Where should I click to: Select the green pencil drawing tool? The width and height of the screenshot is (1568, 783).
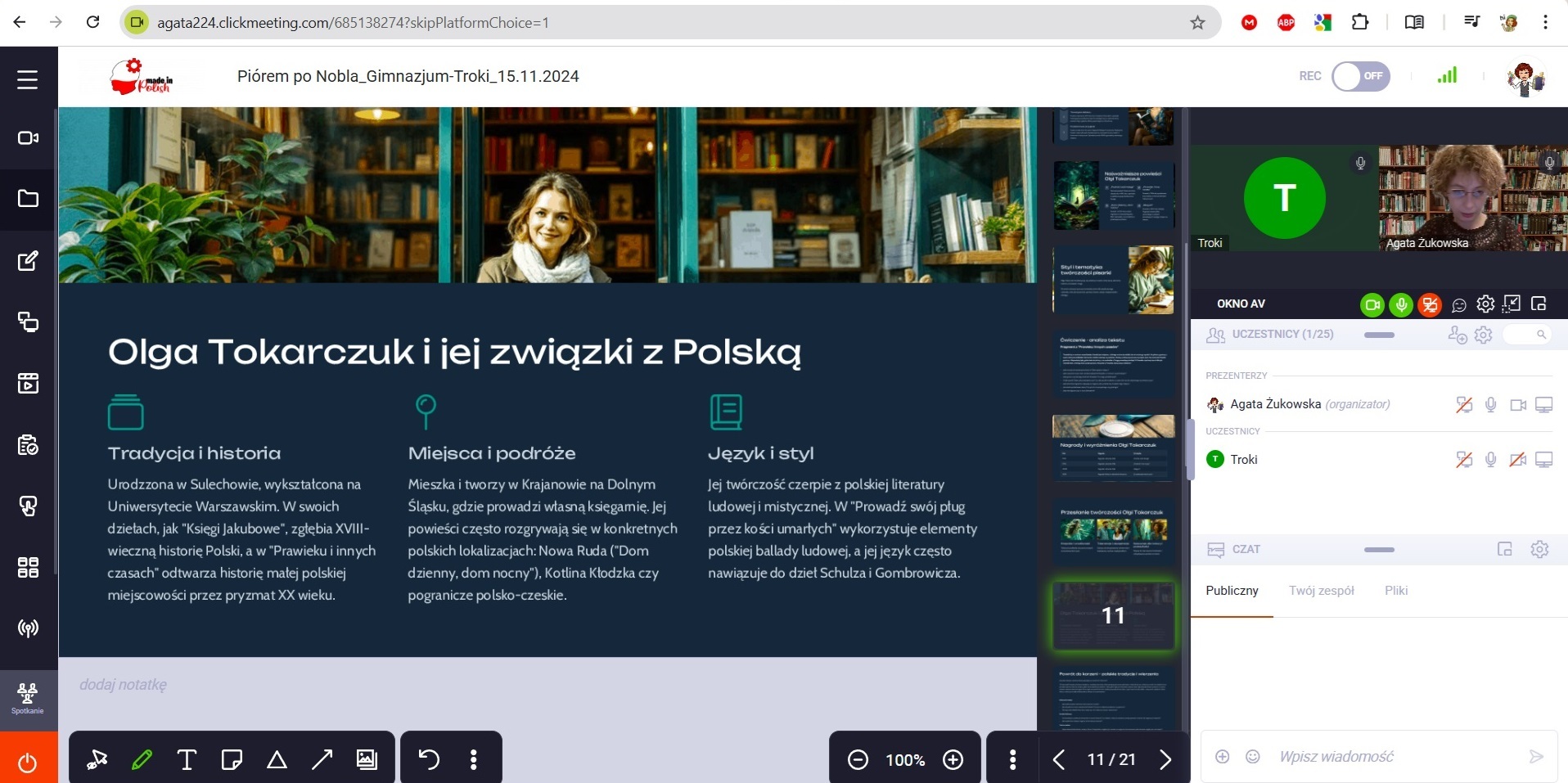[x=142, y=760]
